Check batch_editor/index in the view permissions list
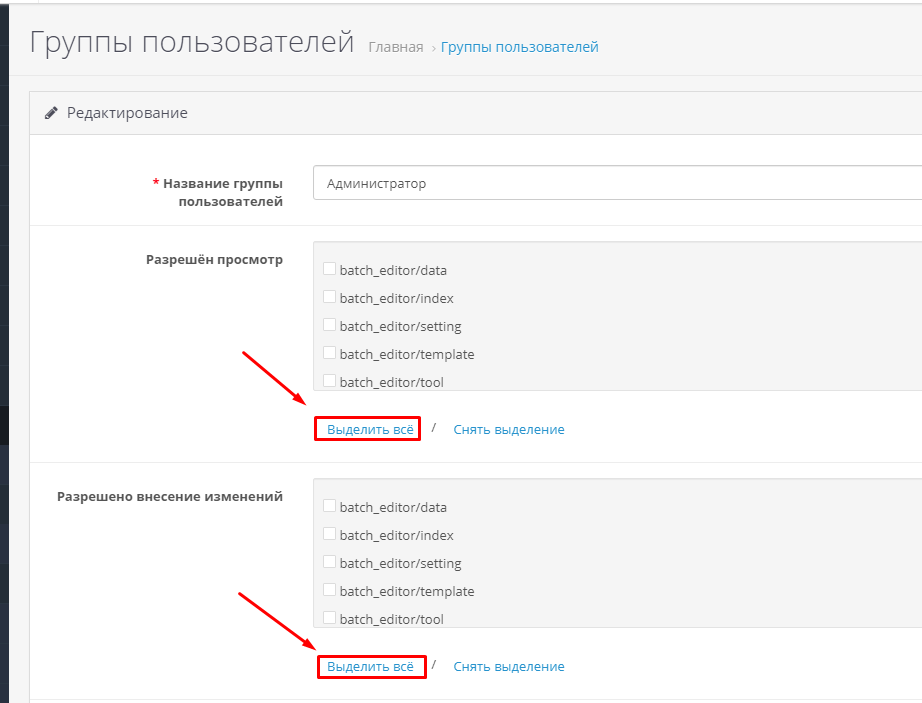This screenshot has height=703, width=922. [x=329, y=297]
